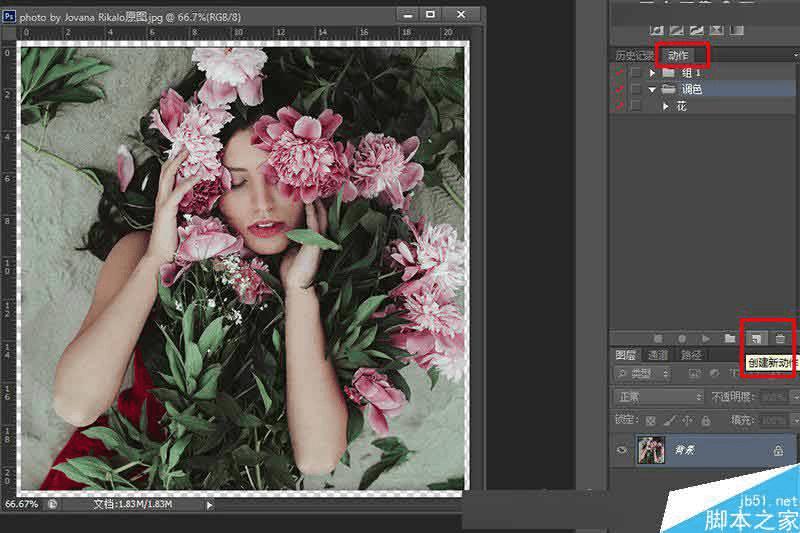Toggle the dialog box for 调色 set
The width and height of the screenshot is (800, 533).
coord(635,89)
